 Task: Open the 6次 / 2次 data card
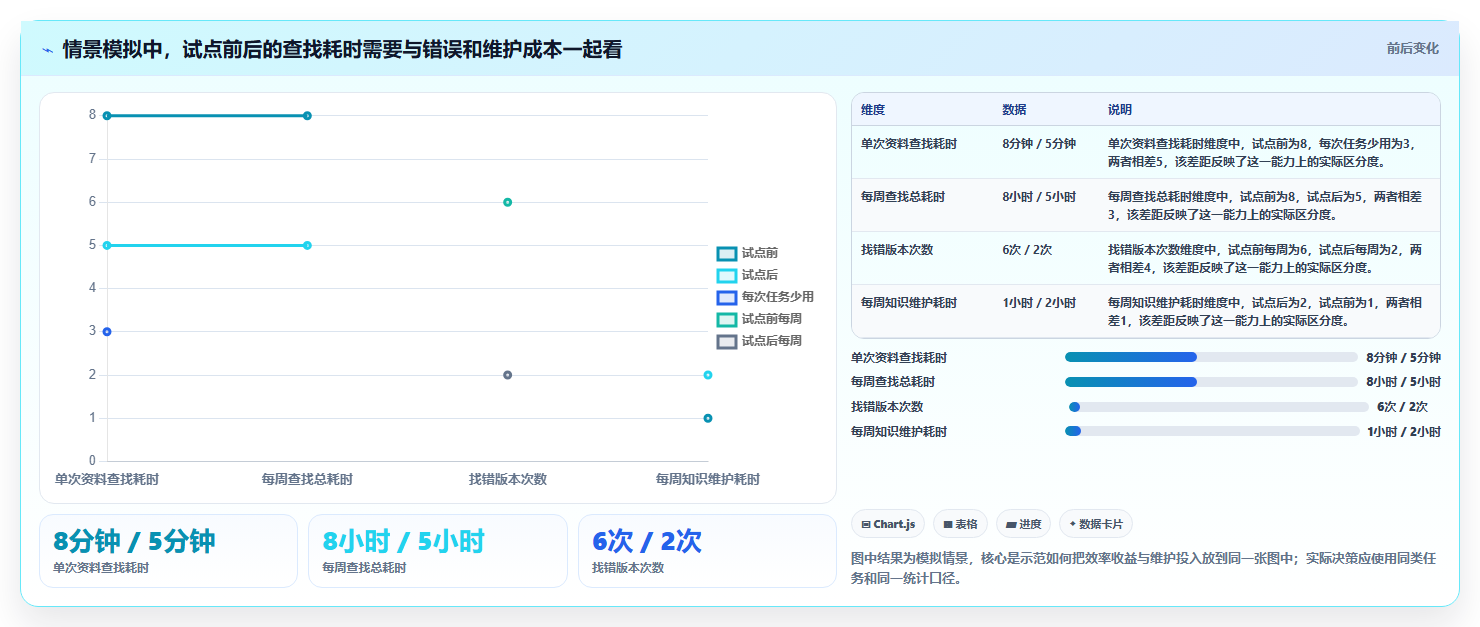(707, 551)
